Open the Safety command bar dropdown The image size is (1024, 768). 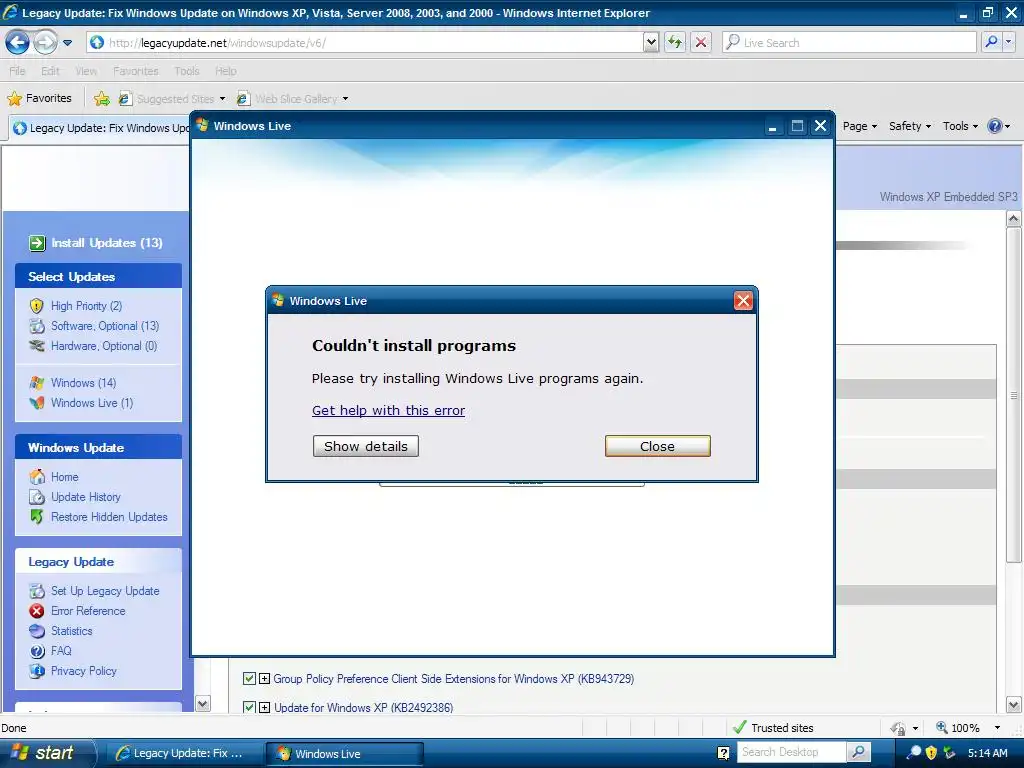pos(910,126)
